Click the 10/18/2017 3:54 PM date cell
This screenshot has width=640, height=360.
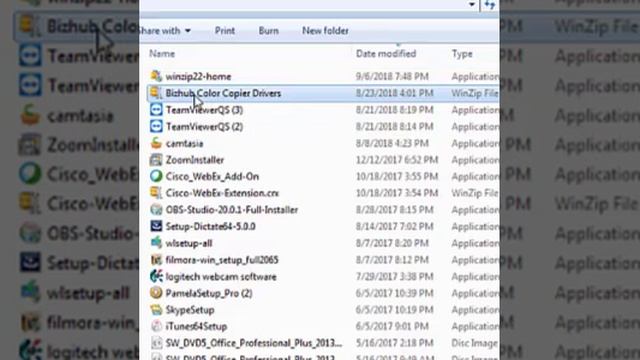pos(397,193)
